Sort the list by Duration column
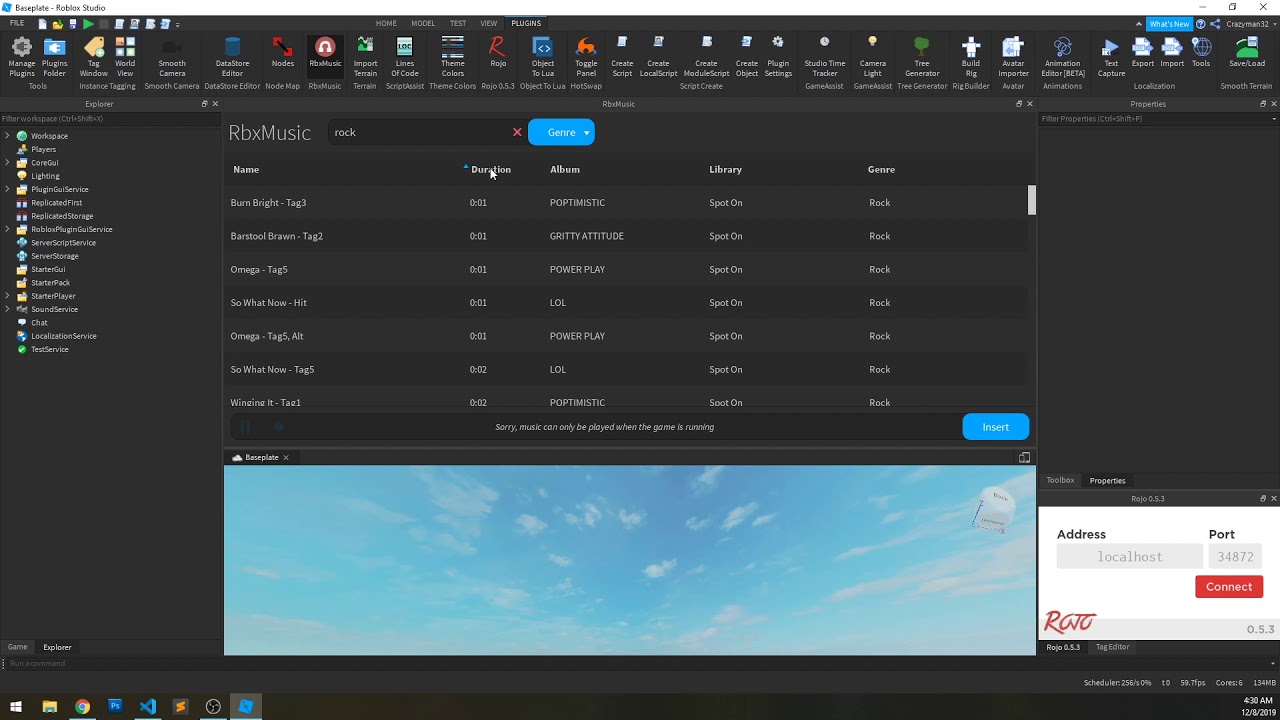The image size is (1280, 720). [x=491, y=169]
